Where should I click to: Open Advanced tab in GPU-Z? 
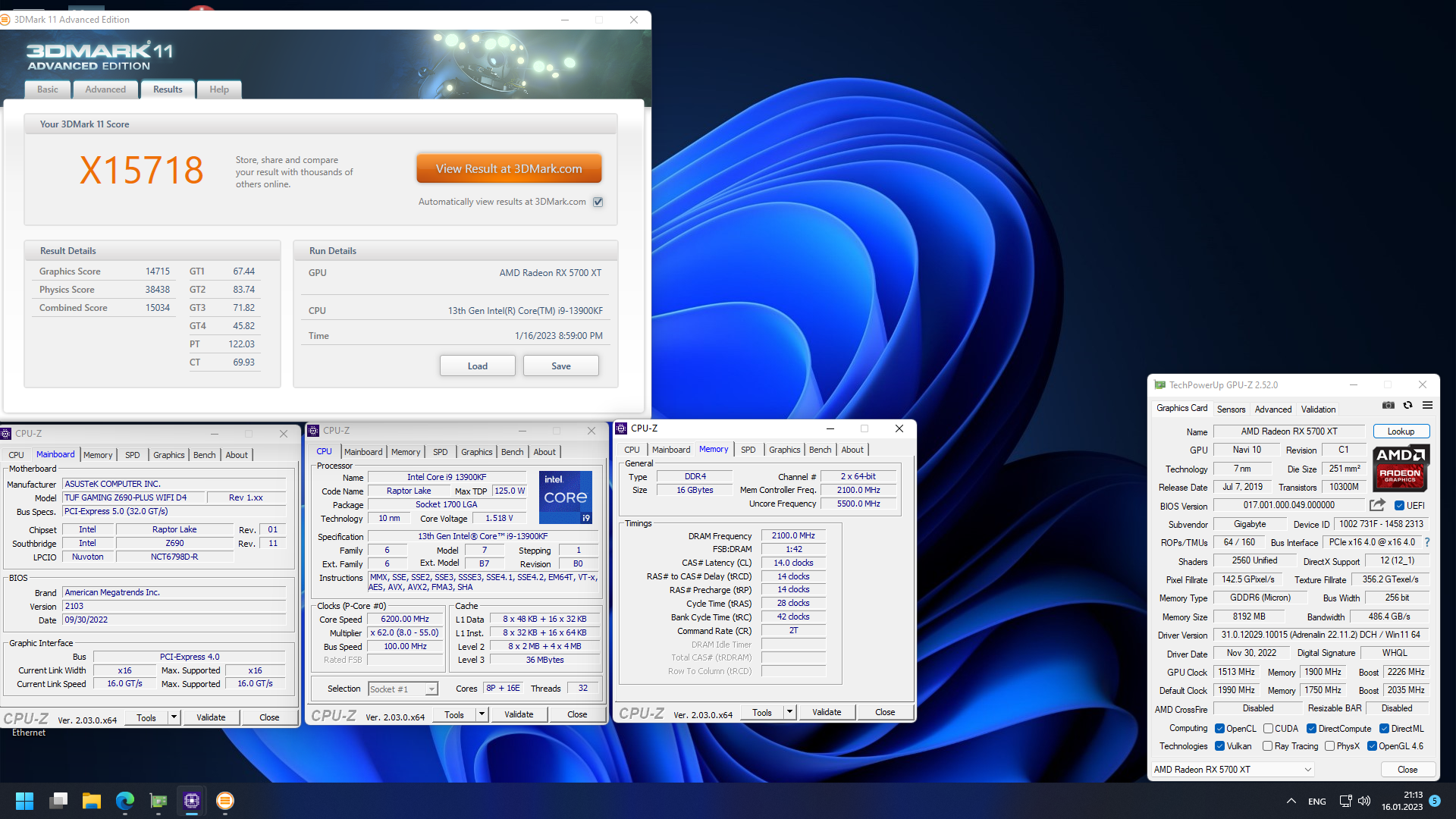[1272, 409]
